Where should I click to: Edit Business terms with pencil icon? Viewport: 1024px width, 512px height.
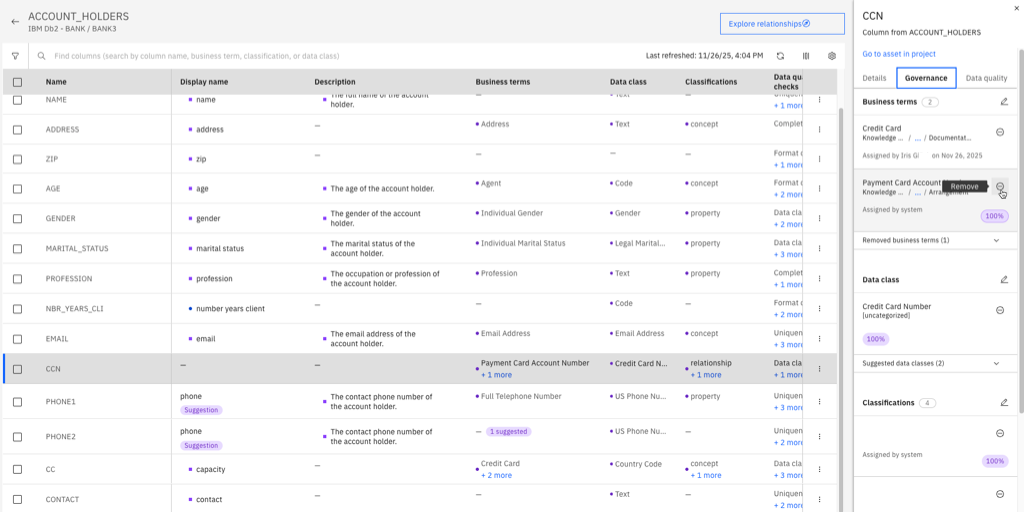click(1004, 102)
